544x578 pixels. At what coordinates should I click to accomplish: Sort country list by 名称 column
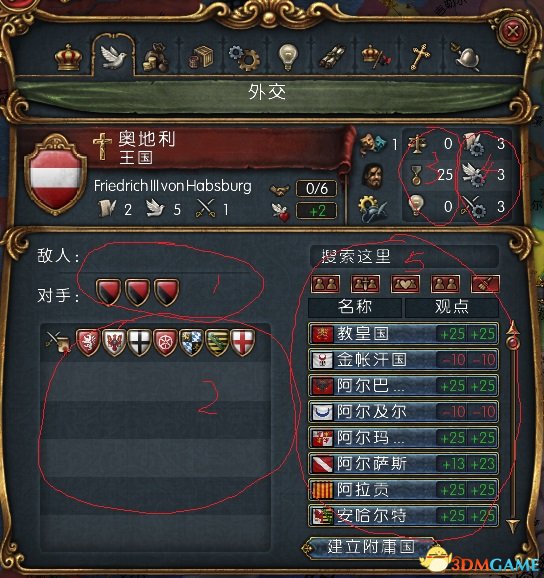click(x=355, y=307)
